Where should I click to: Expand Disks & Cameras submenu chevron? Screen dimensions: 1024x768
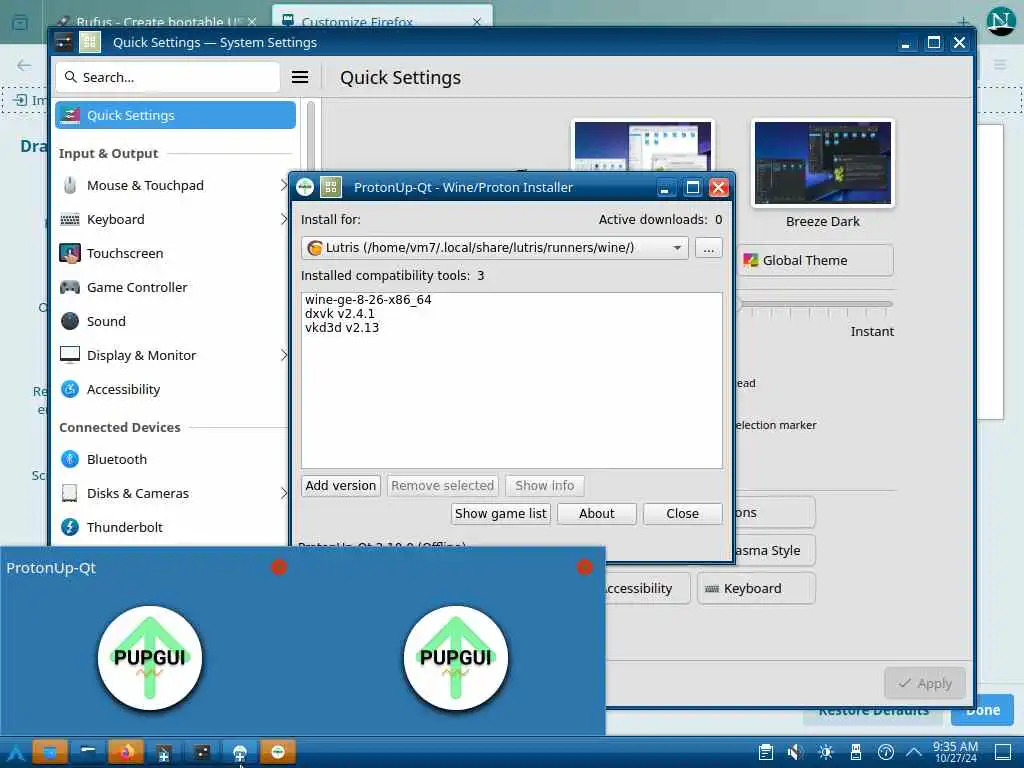(283, 493)
